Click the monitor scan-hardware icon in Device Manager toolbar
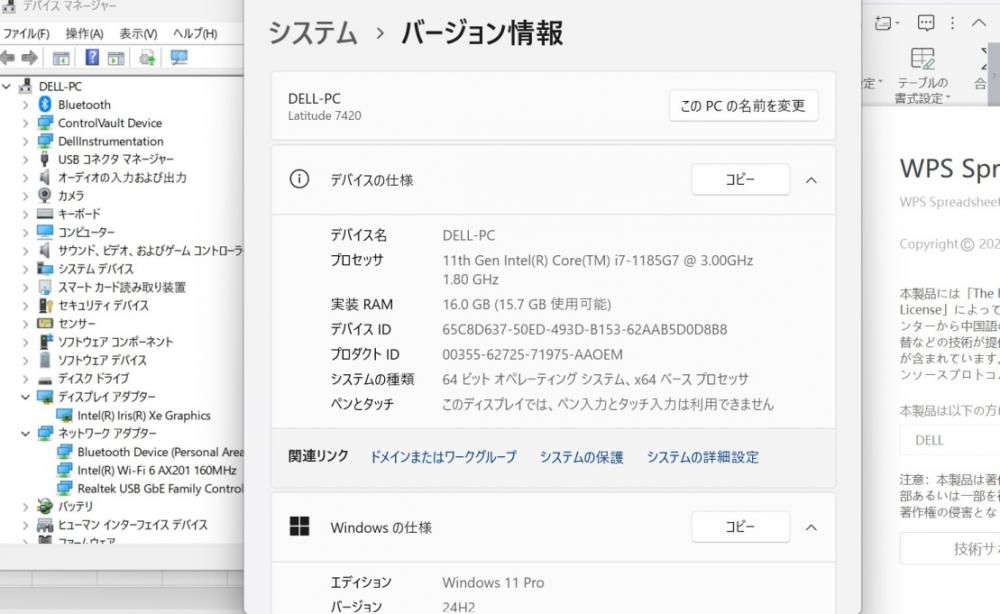 (x=179, y=58)
